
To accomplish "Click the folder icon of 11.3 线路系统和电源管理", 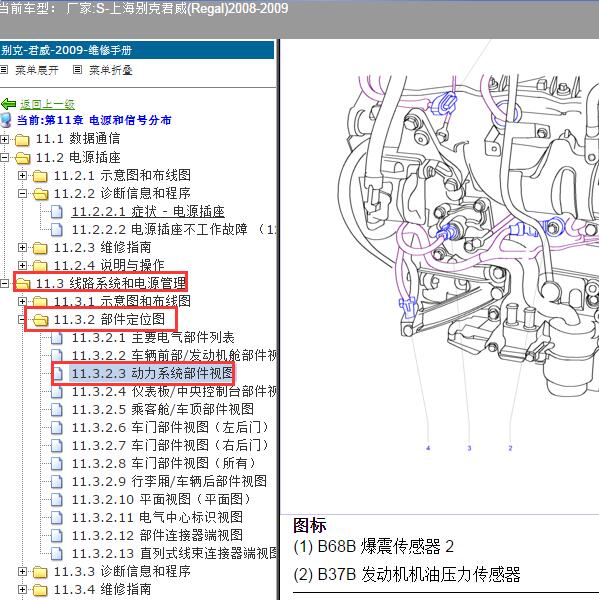I will pos(23,284).
